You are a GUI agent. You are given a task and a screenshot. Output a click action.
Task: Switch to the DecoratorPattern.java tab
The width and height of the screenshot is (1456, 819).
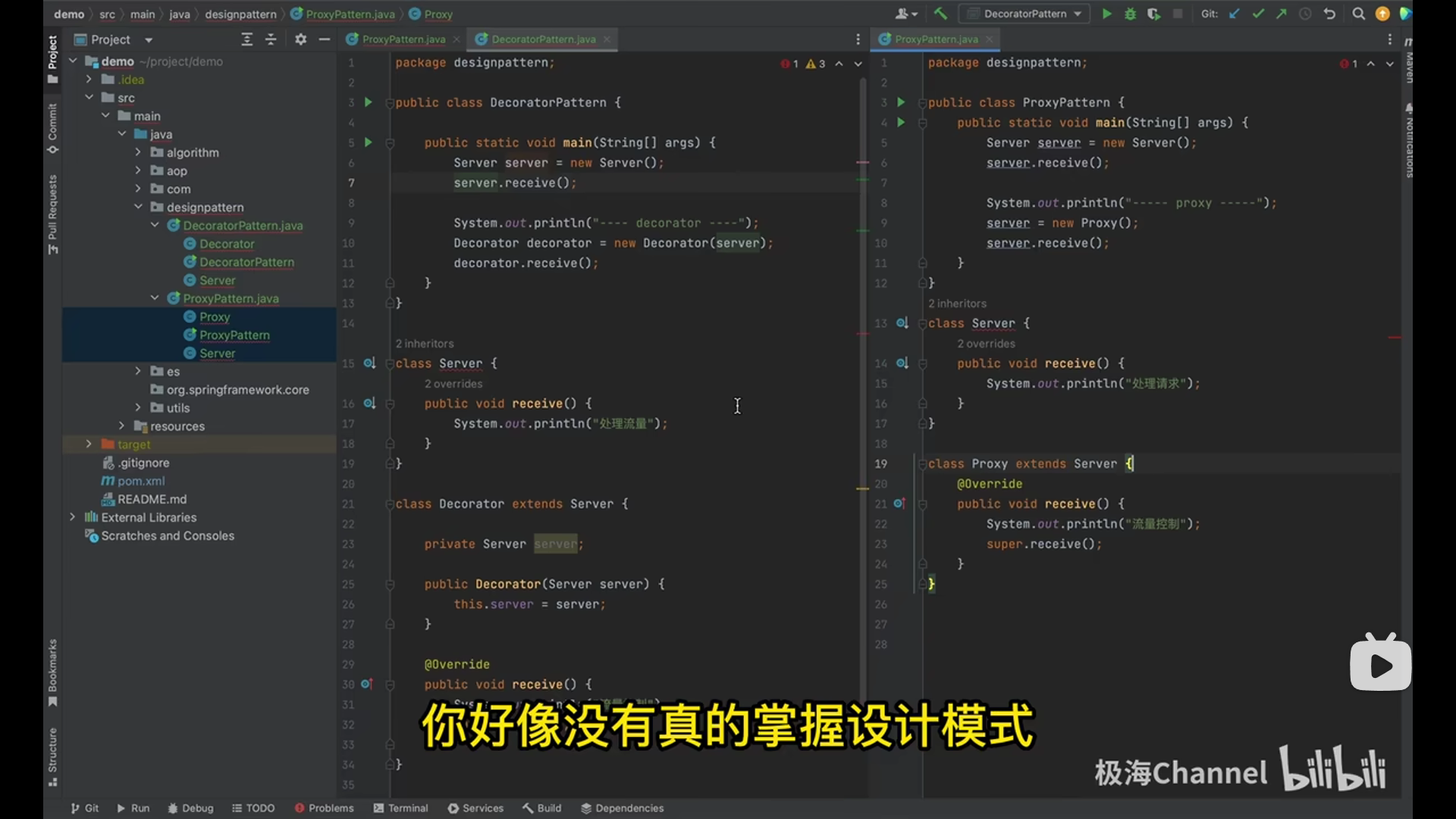click(543, 39)
